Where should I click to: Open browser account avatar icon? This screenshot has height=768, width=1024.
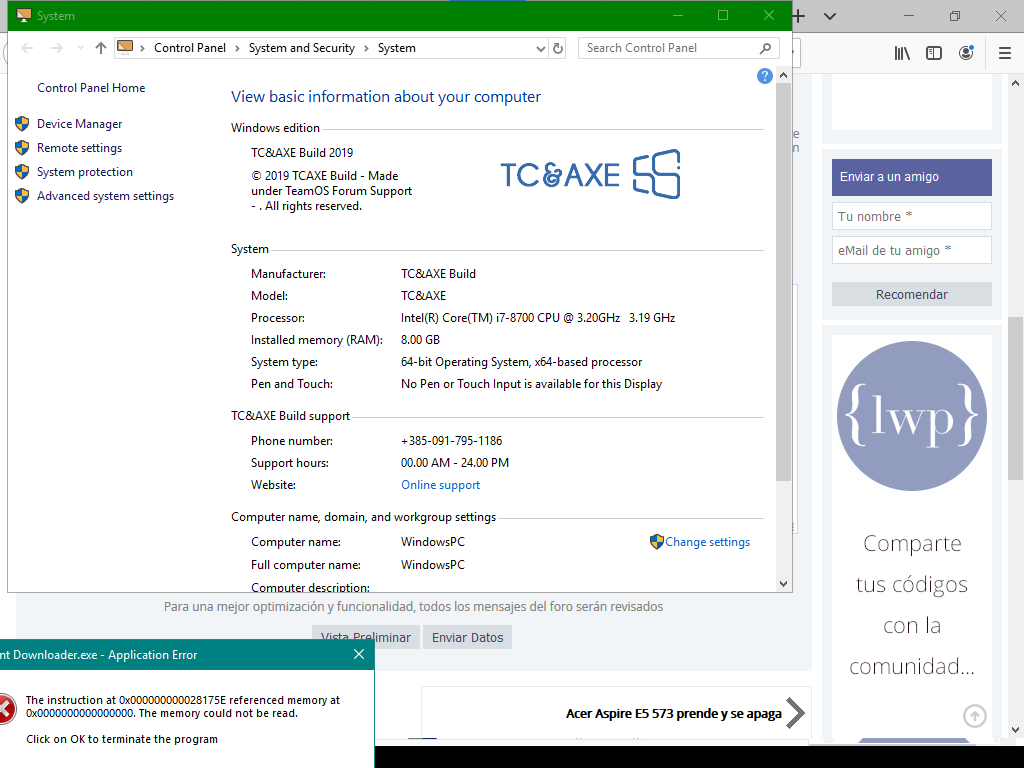966,53
